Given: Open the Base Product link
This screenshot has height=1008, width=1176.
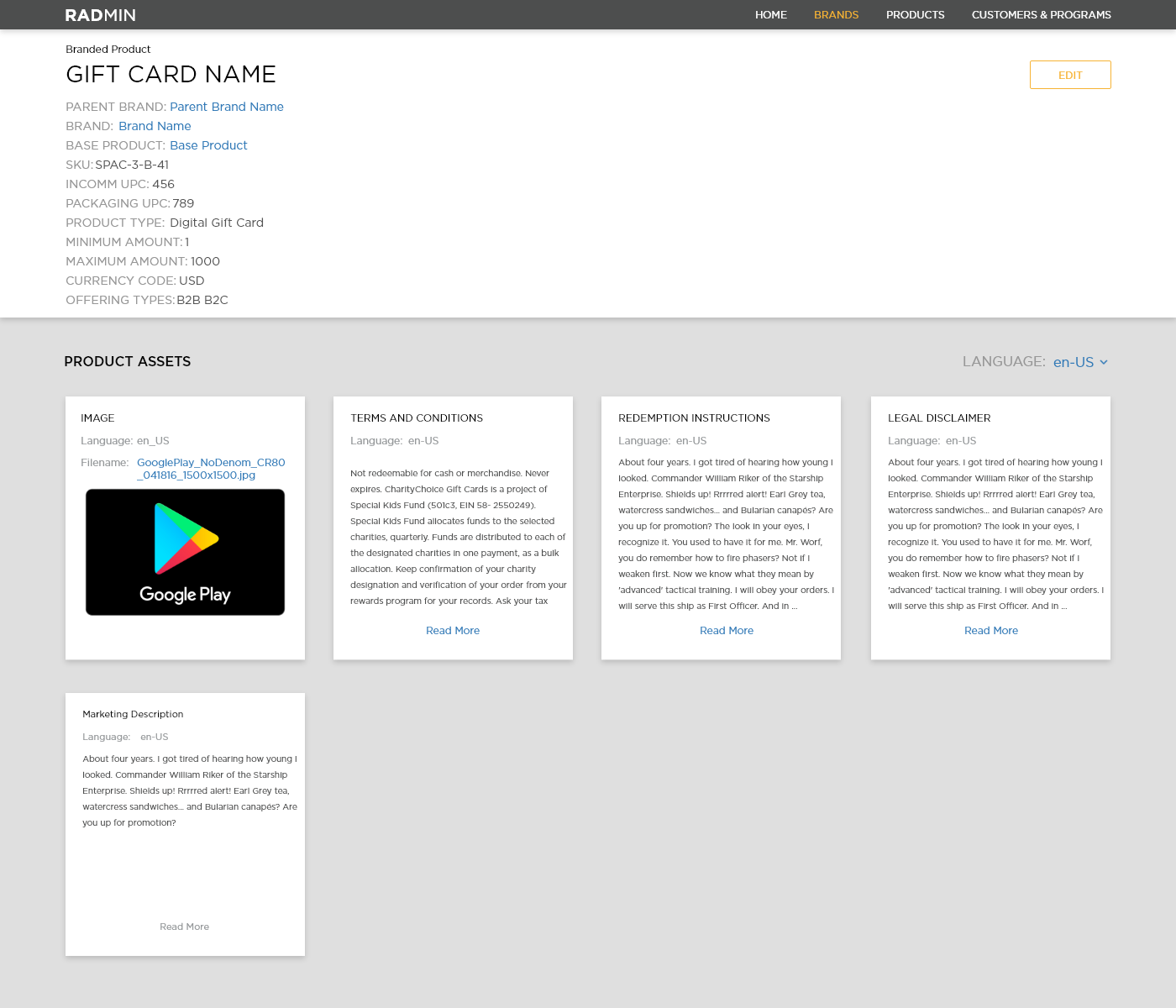Looking at the screenshot, I should (208, 144).
